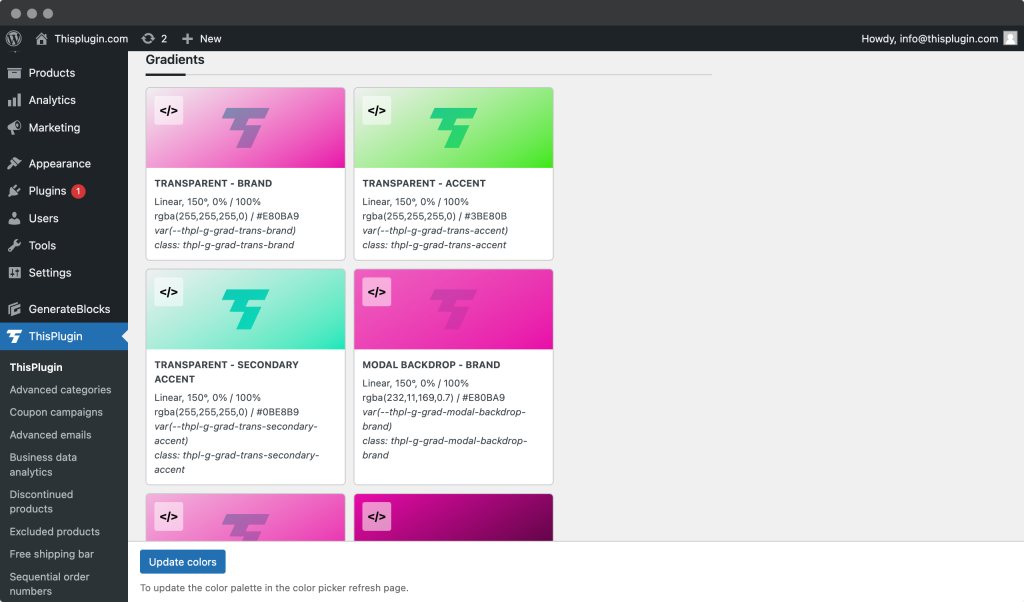Open the Howdy, info@thisplugin.com account menu
The width and height of the screenshot is (1024, 602).
(938, 38)
